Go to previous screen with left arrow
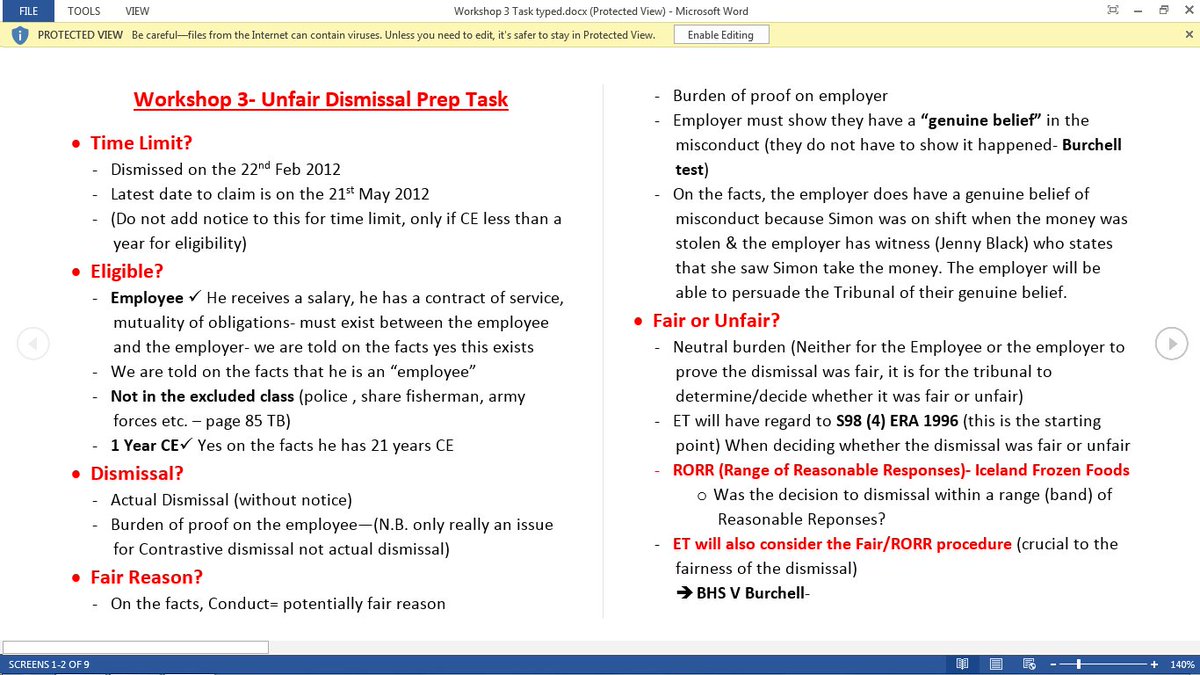Image resolution: width=1200 pixels, height=675 pixels. pos(32,343)
